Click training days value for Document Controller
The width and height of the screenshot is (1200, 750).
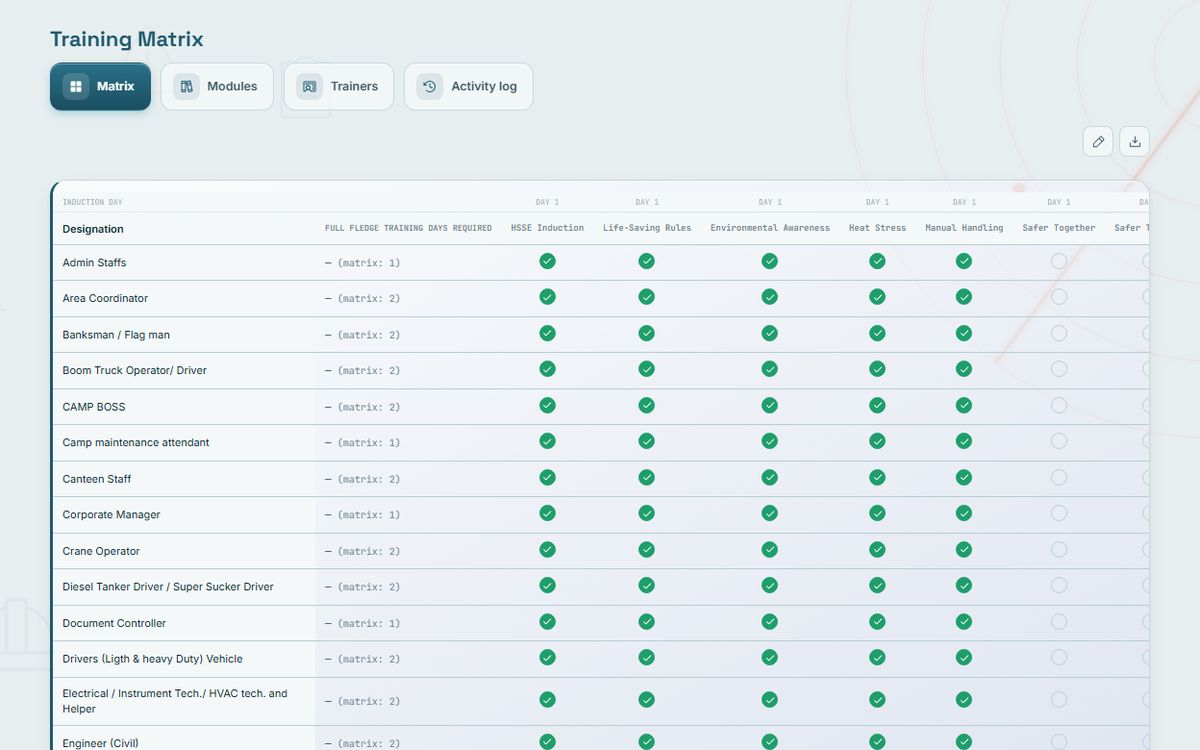coord(362,623)
